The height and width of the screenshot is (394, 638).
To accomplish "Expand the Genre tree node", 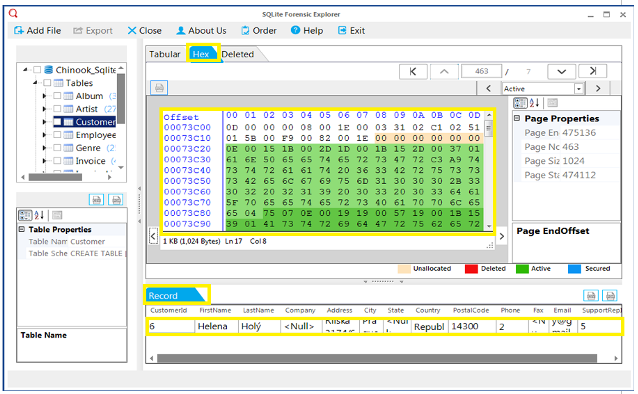I will (44, 148).
